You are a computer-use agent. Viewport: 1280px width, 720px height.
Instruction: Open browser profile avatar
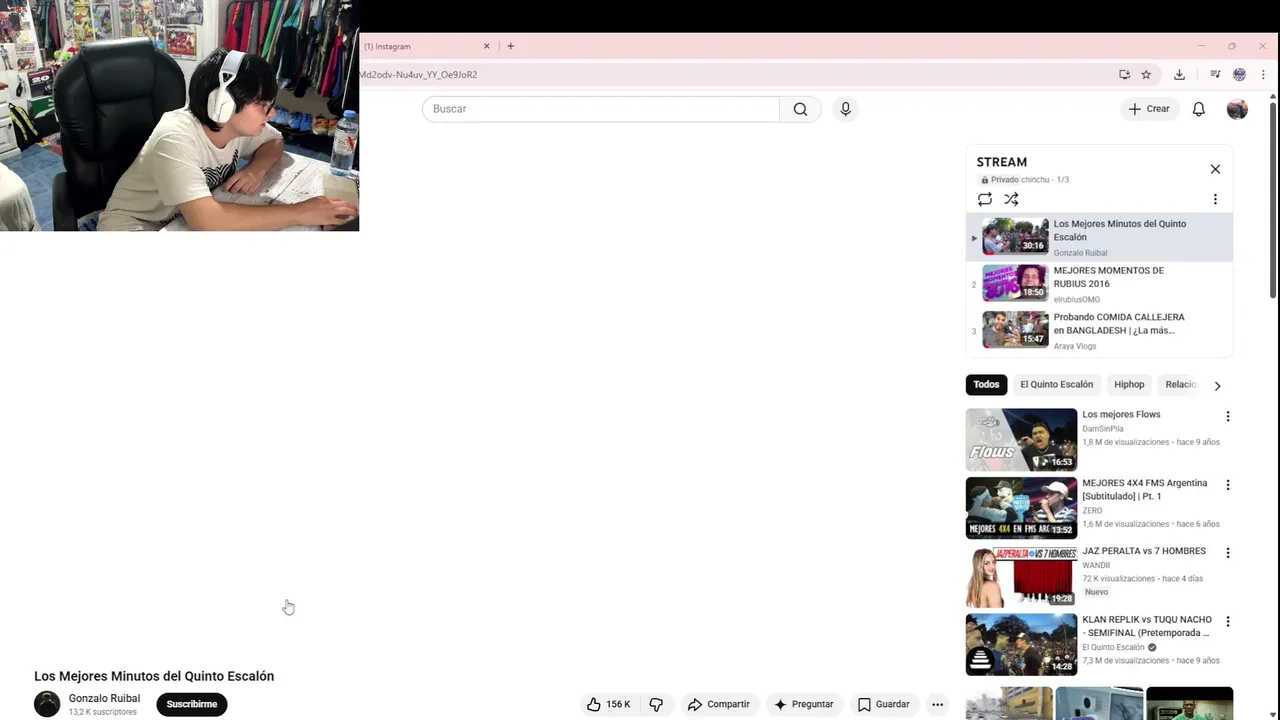1239,74
